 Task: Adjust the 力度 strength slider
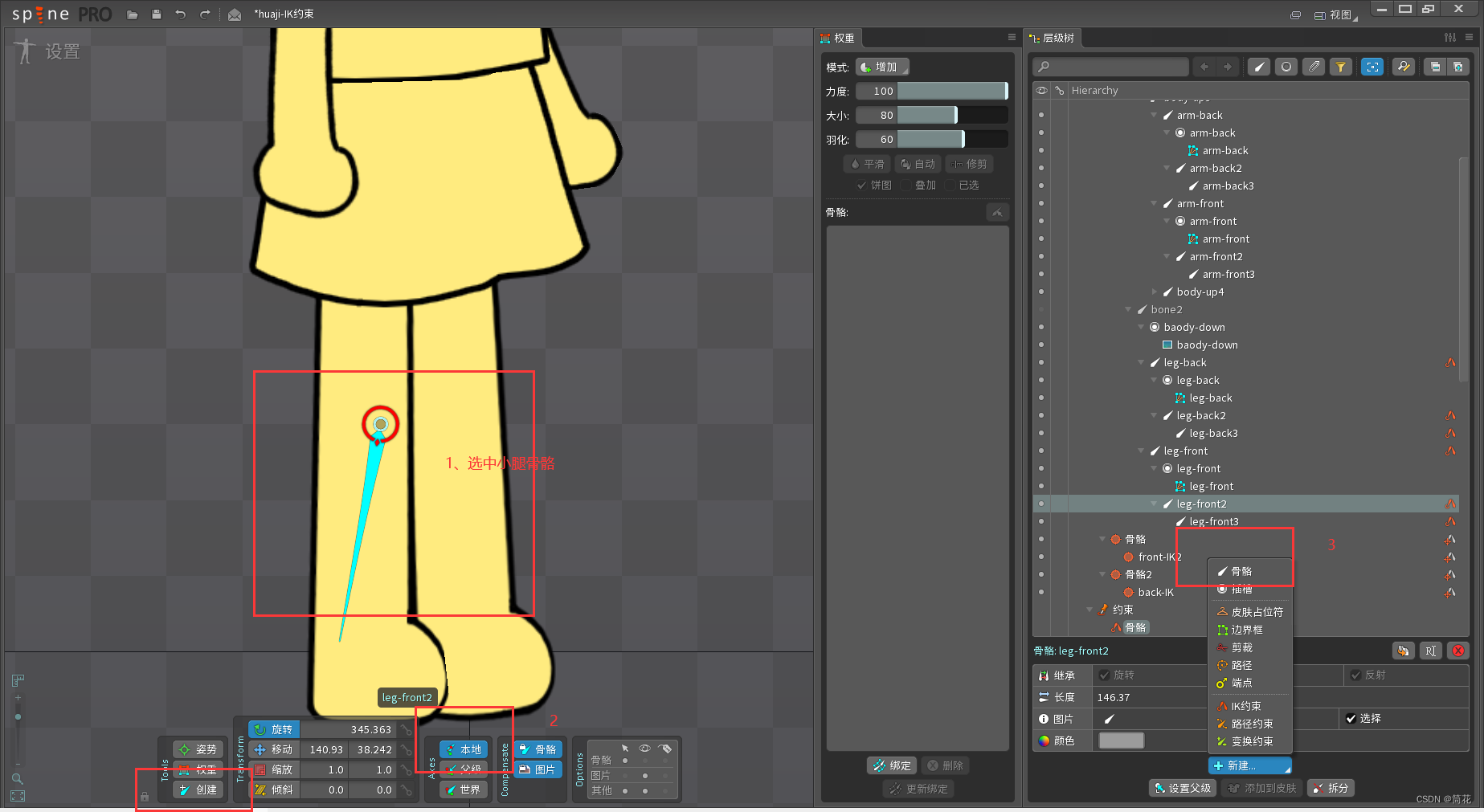[x=952, y=91]
